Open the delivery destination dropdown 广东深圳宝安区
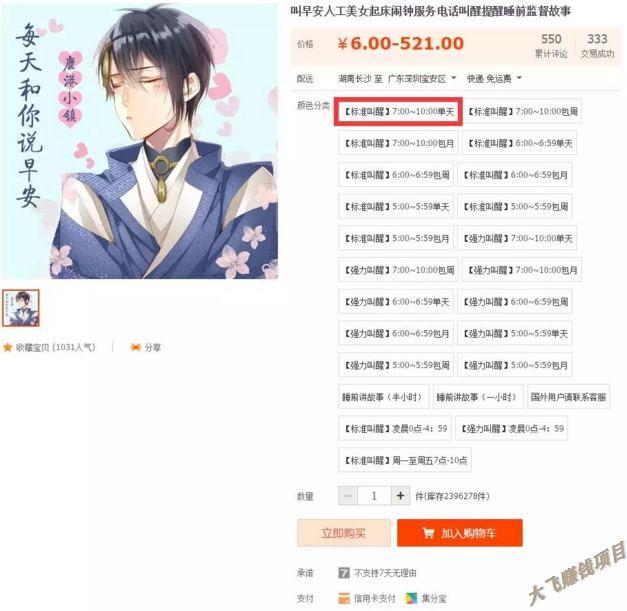 tap(422, 79)
